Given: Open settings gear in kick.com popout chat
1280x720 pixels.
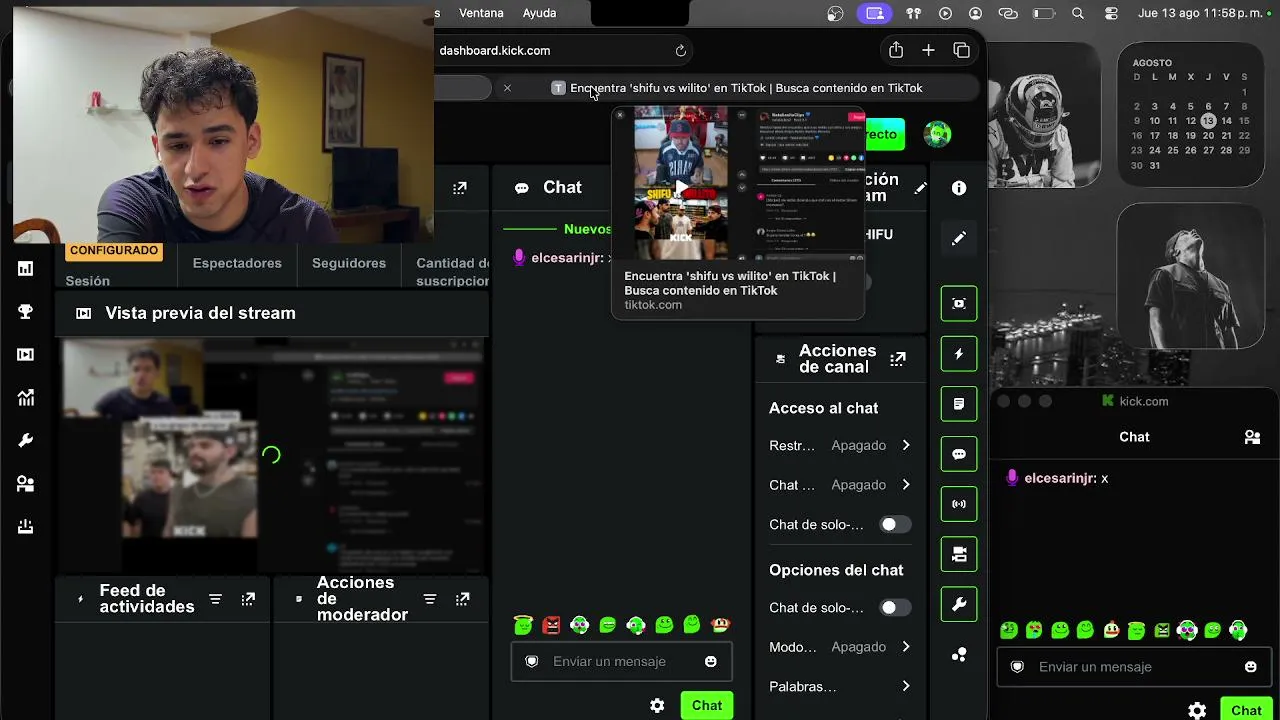Looking at the screenshot, I should (1197, 710).
